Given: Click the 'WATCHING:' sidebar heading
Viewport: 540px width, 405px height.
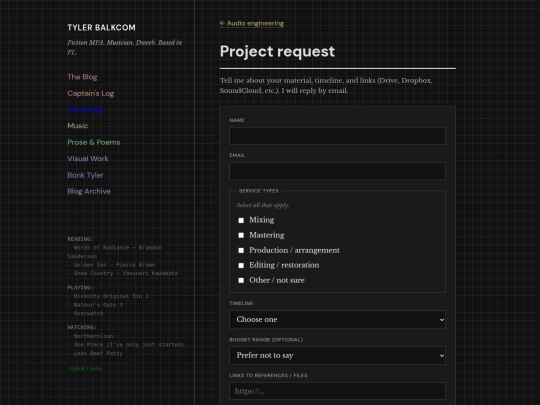Looking at the screenshot, I should point(82,327).
